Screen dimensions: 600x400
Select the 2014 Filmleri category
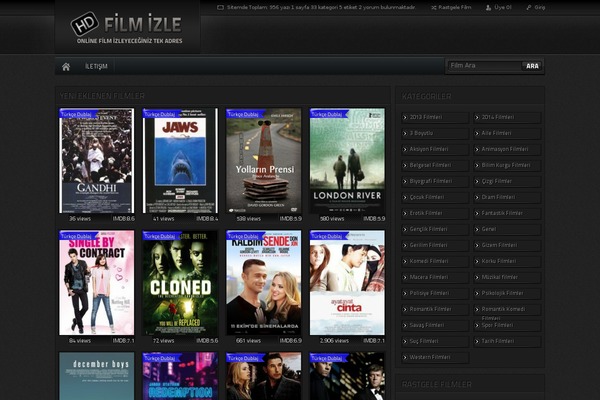pos(507,117)
